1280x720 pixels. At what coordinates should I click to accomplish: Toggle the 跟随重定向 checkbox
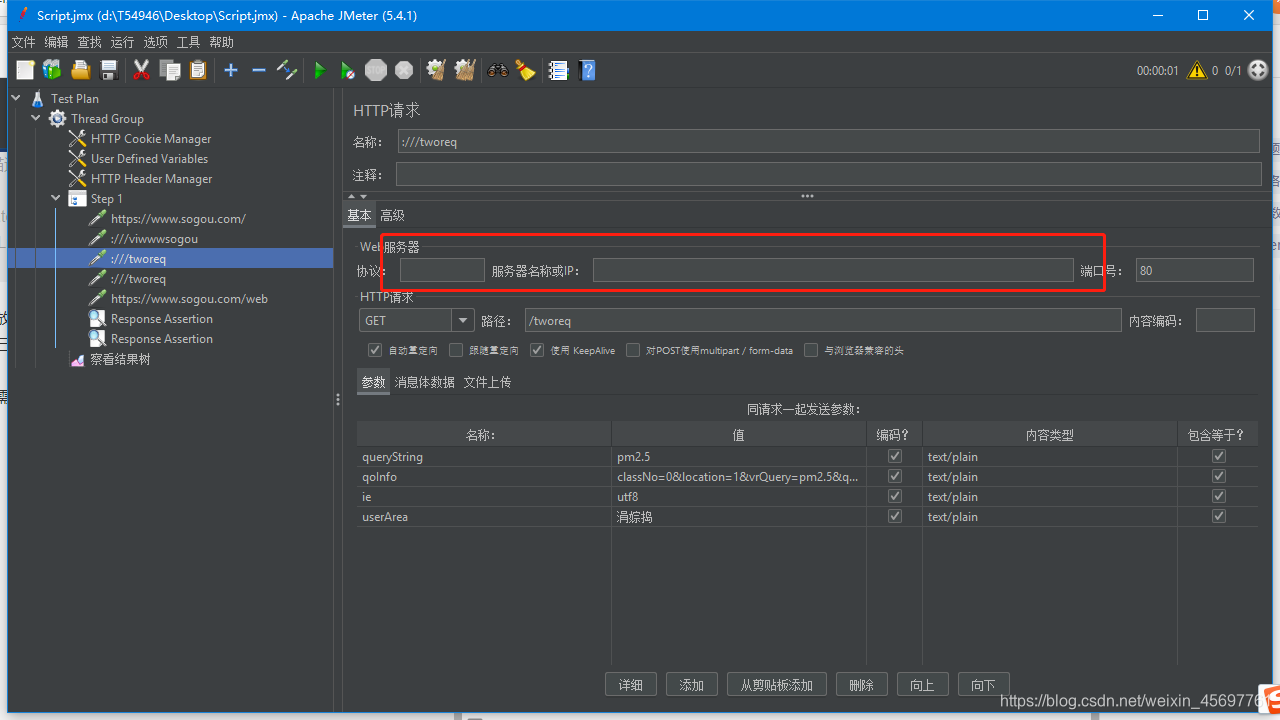(x=456, y=350)
